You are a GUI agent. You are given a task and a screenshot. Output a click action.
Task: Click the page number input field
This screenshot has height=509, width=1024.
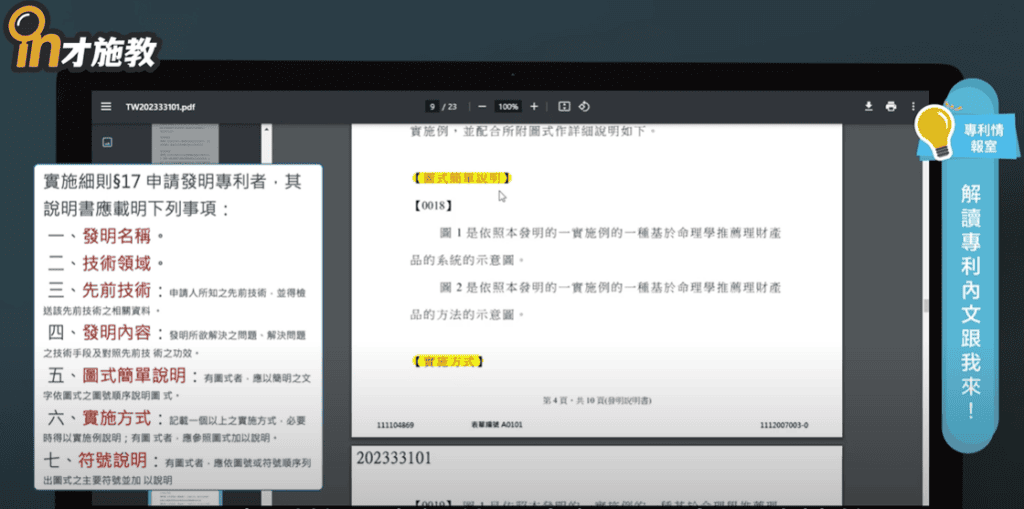[x=432, y=106]
